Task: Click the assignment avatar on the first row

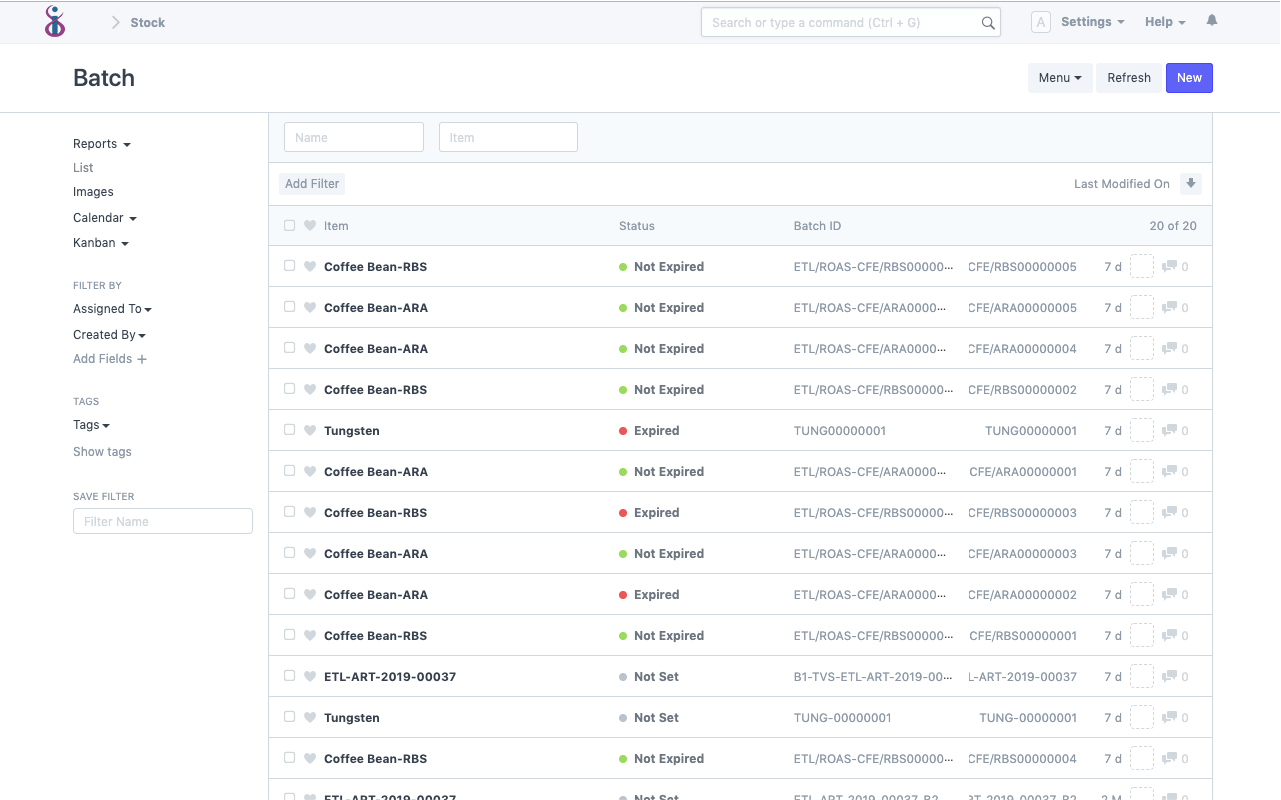Action: 1141,266
